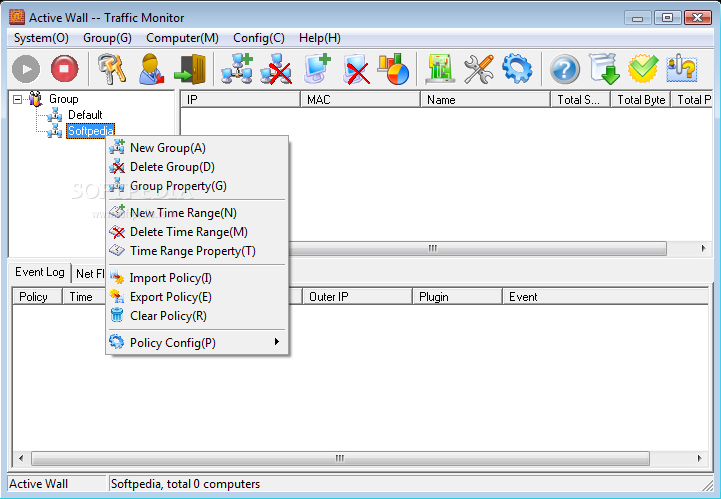Choose Delete Time Range(M) menu entry
The image size is (721, 499).
197,232
